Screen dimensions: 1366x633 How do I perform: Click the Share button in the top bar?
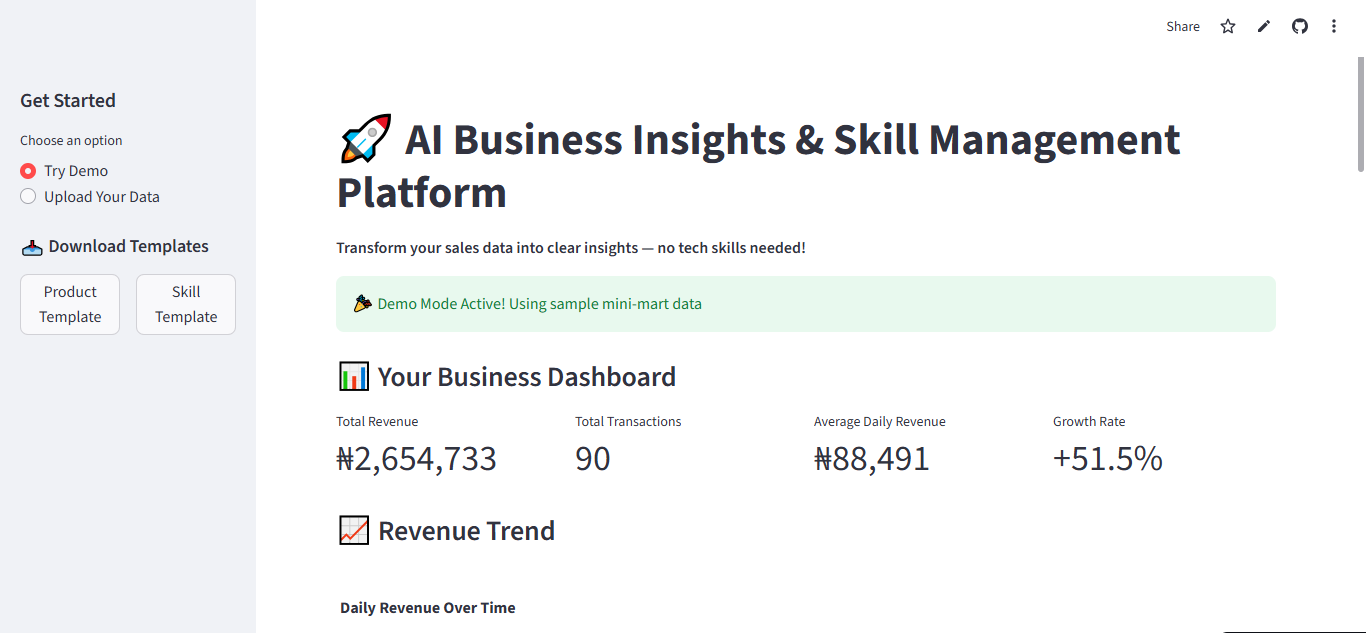click(x=1183, y=27)
